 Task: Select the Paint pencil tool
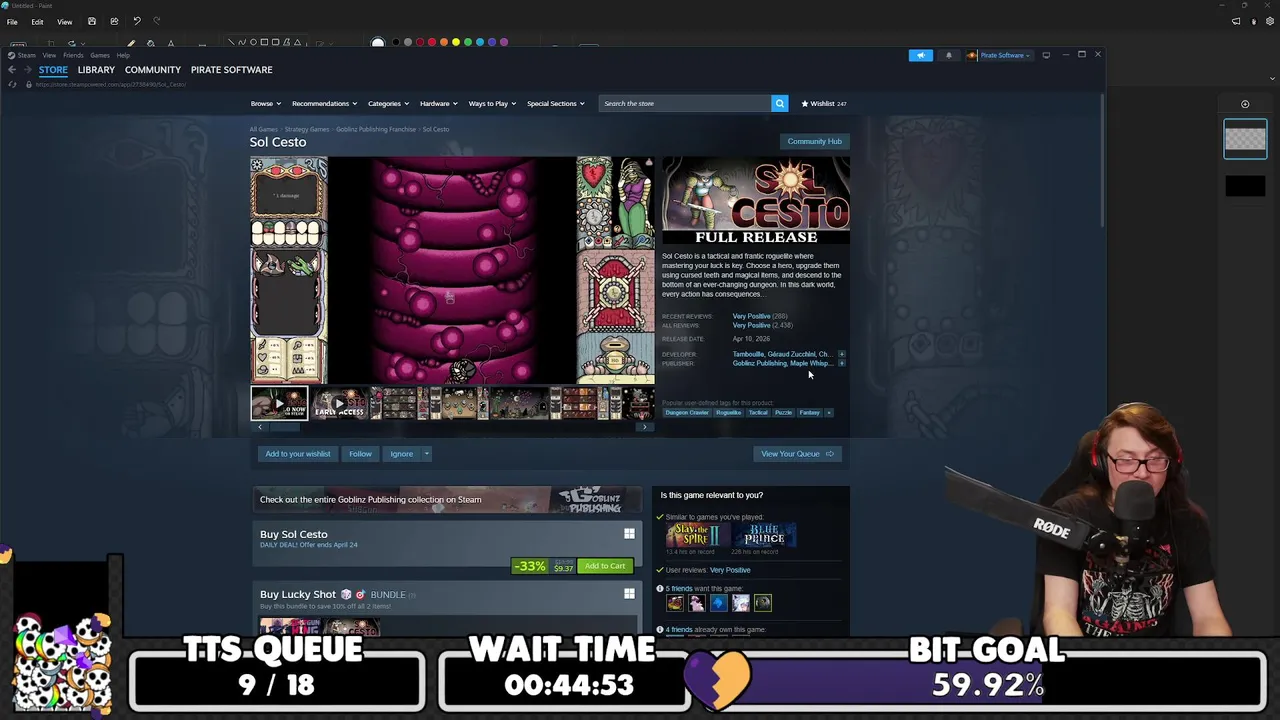[x=131, y=43]
